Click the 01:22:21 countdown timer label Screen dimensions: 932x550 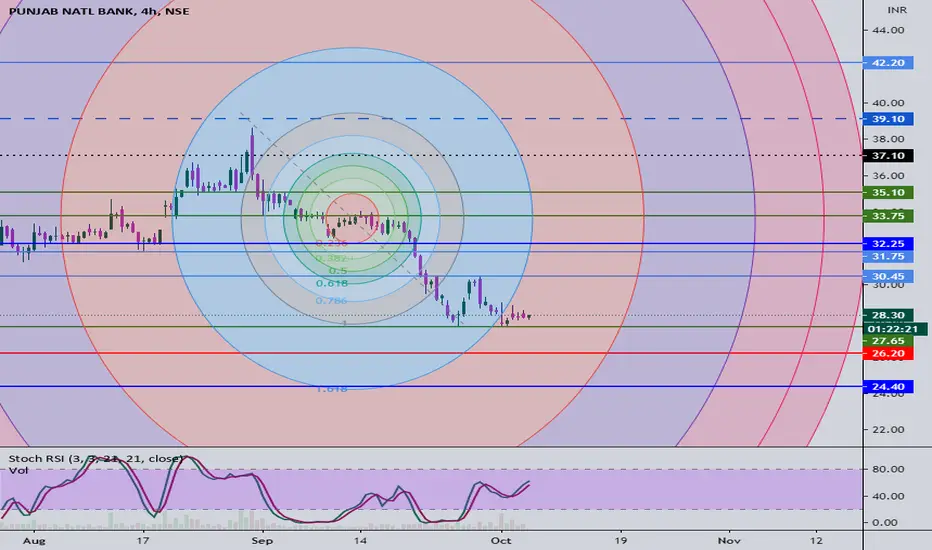pyautogui.click(x=893, y=329)
